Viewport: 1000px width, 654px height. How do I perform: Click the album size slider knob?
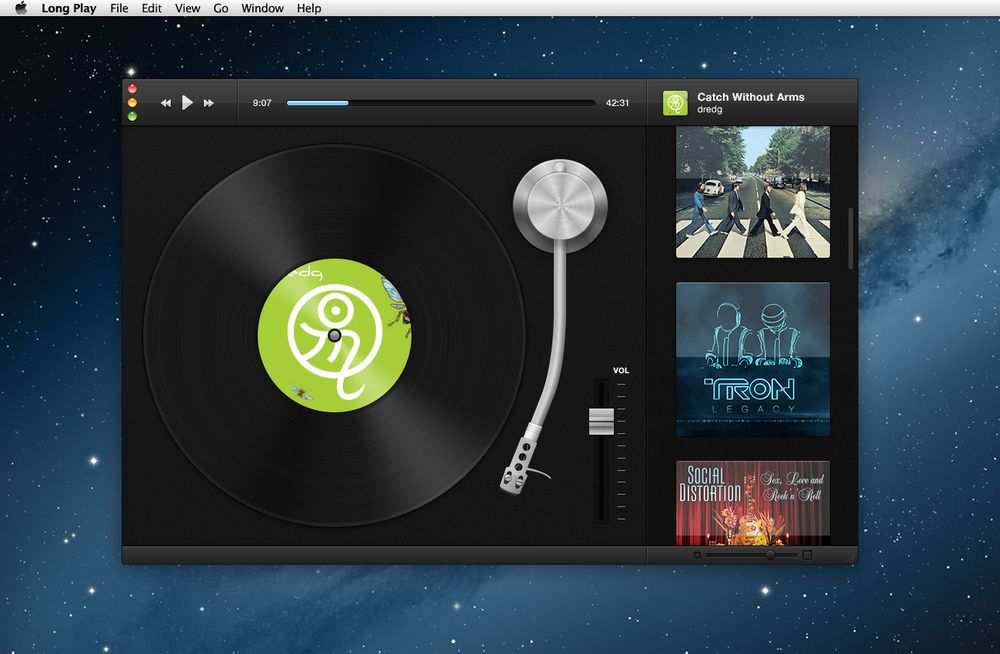coord(770,554)
